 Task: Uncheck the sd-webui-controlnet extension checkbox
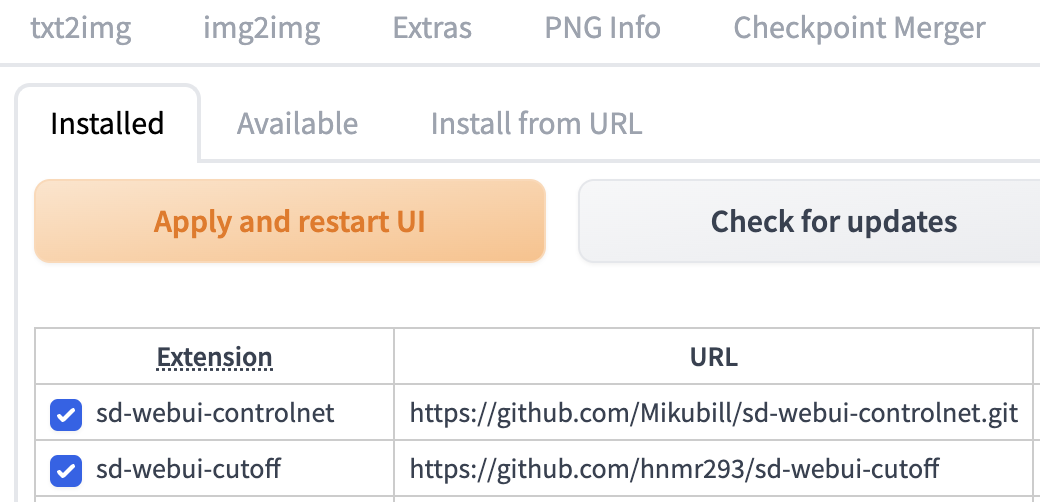pyautogui.click(x=66, y=414)
